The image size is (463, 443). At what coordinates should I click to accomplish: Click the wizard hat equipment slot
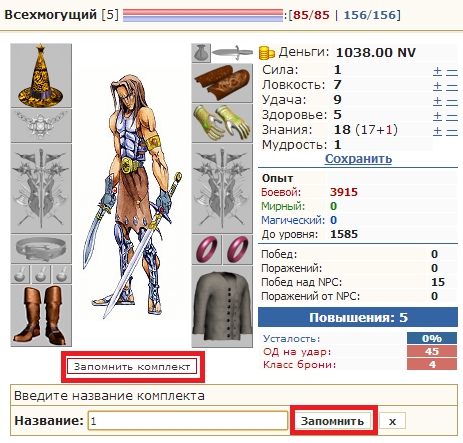41,75
